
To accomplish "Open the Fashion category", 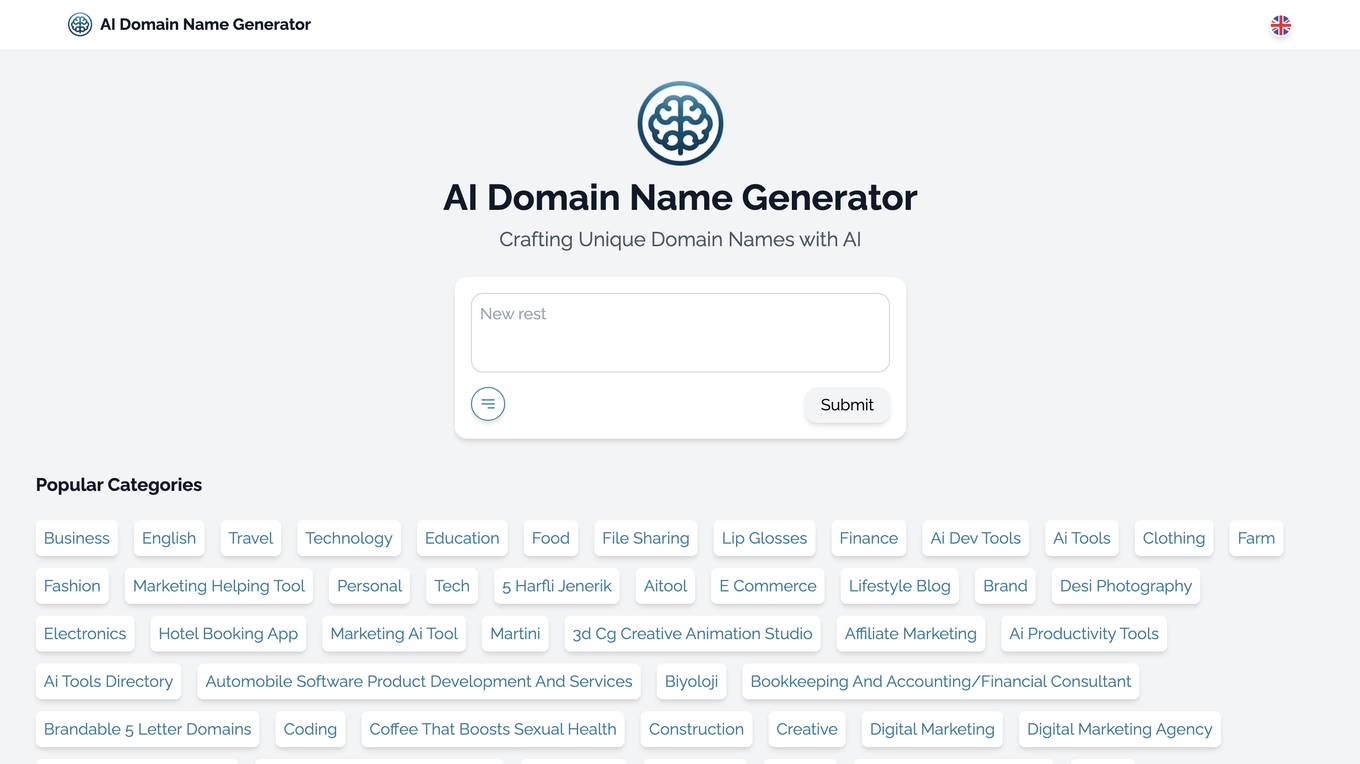I will [72, 586].
